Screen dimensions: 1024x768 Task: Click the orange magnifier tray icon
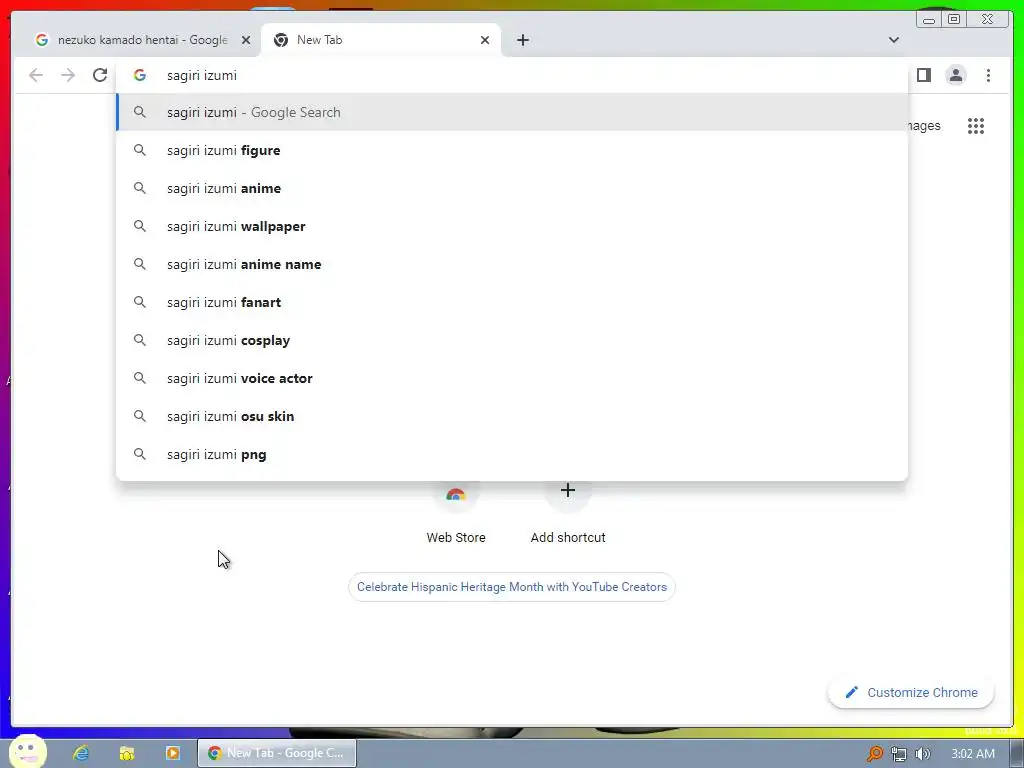pyautogui.click(x=874, y=754)
